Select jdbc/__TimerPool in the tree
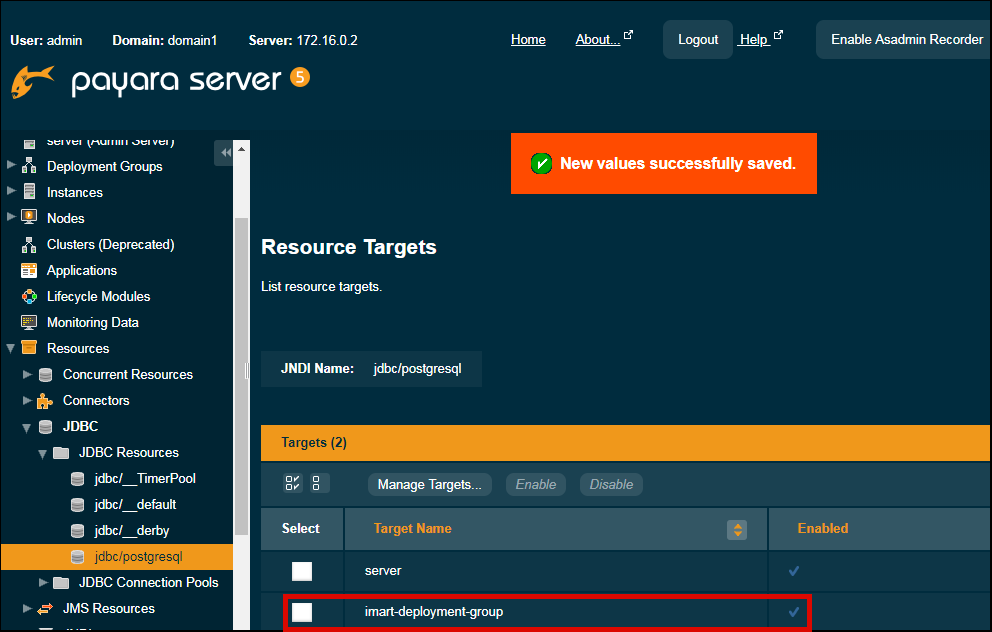This screenshot has width=992, height=632. (x=144, y=478)
